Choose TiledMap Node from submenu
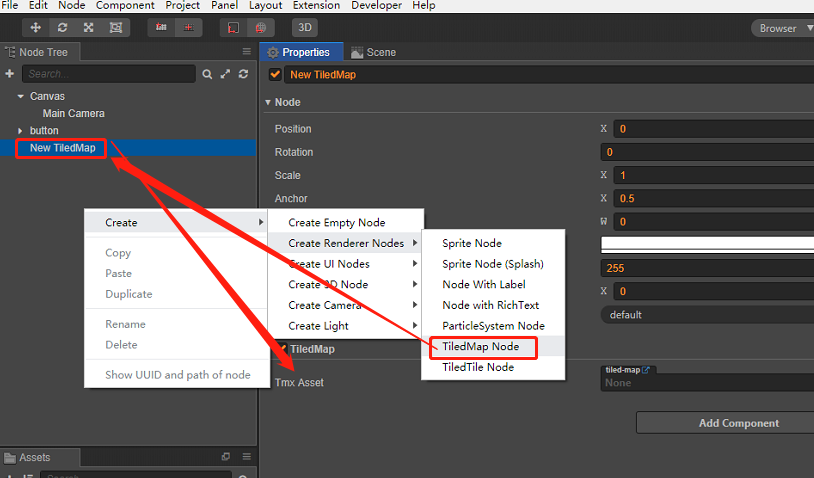This screenshot has width=814, height=478. point(481,347)
